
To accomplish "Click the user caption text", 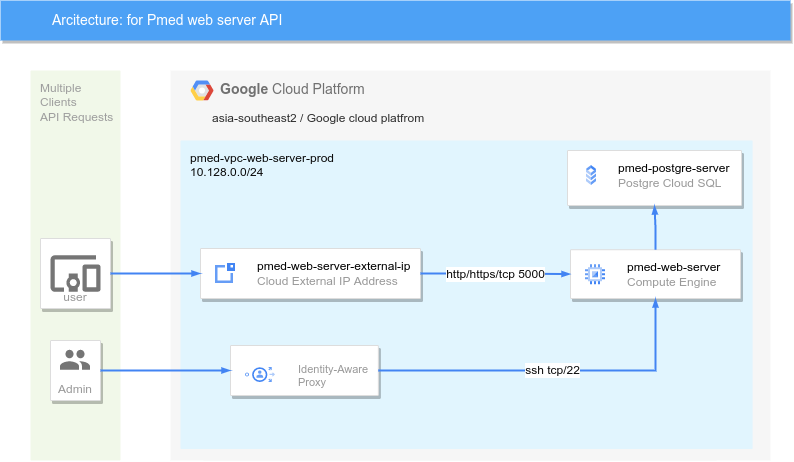I will click(x=75, y=297).
